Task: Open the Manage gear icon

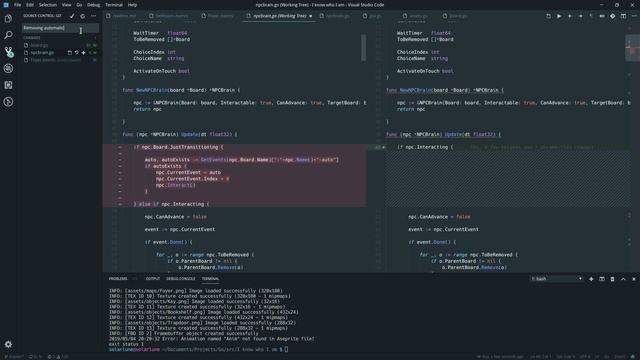Action: click(8, 344)
